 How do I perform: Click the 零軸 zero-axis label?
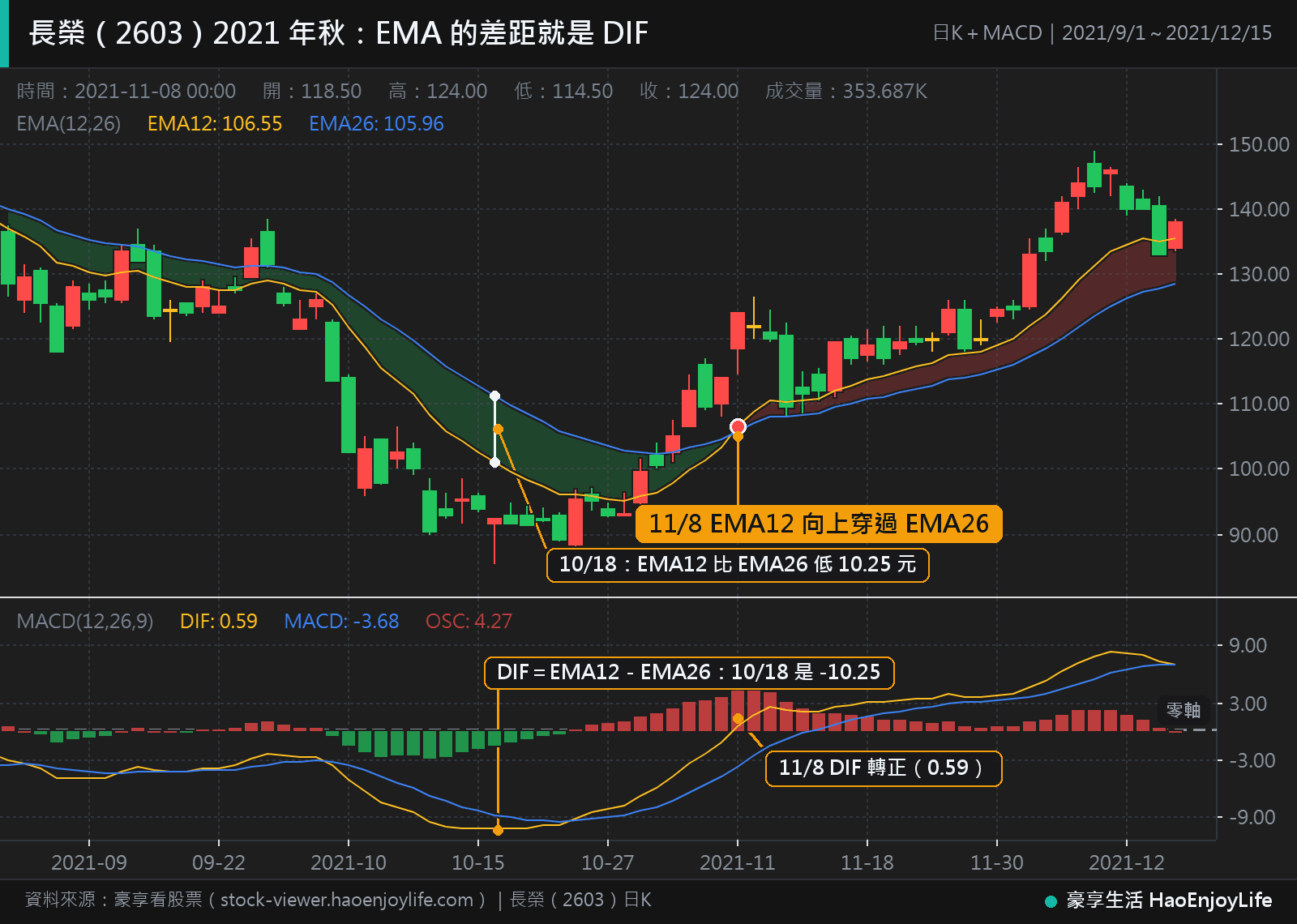point(1184,711)
